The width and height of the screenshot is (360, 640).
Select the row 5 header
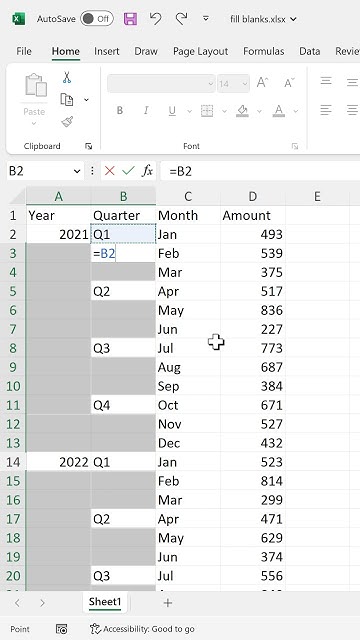[13, 291]
